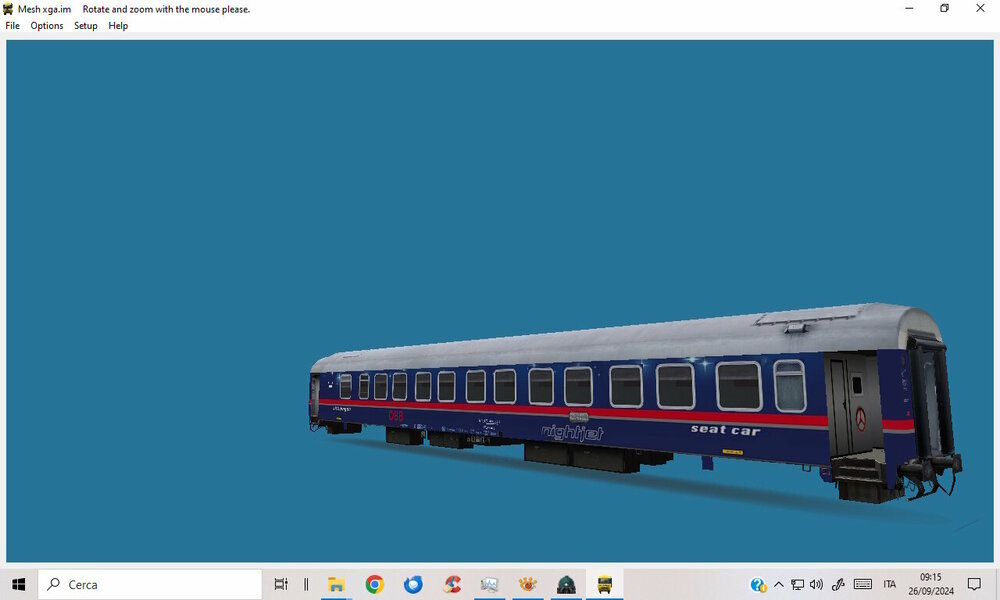
Task: Open the Help menu
Action: [118, 26]
